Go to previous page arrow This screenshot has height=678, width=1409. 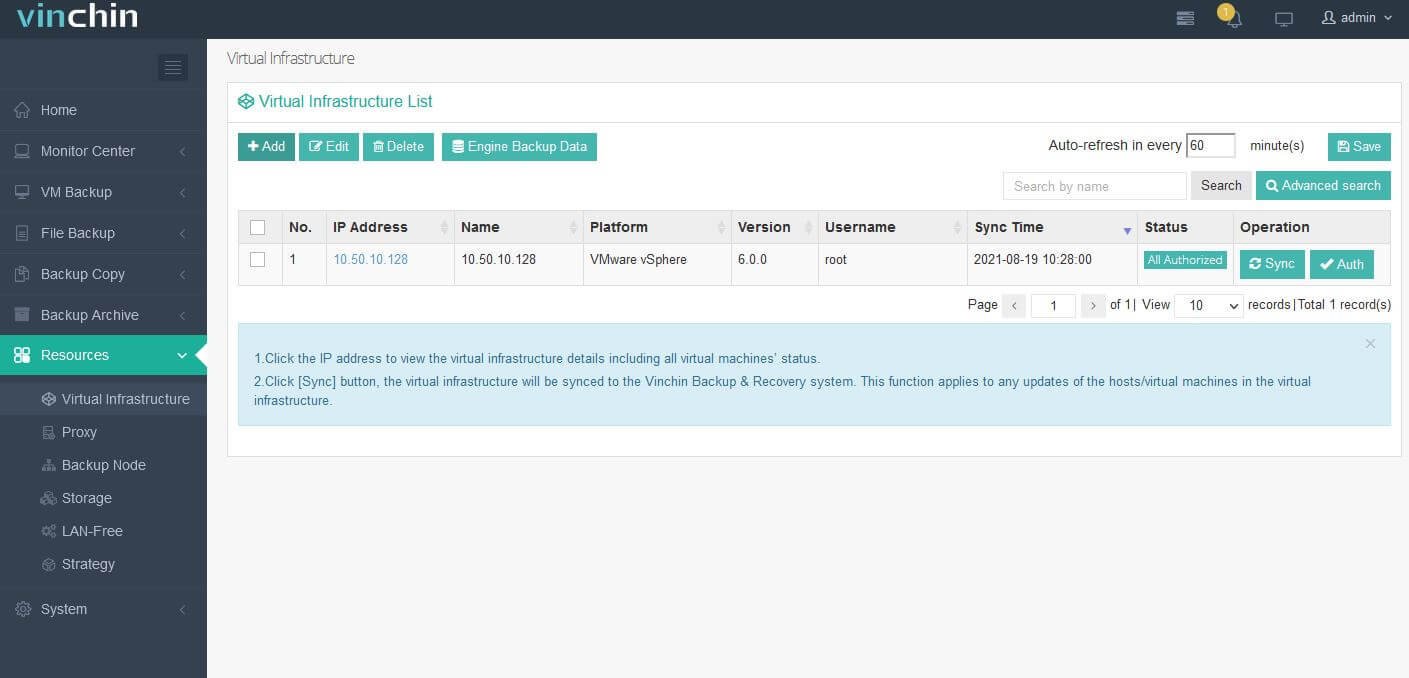point(1013,305)
